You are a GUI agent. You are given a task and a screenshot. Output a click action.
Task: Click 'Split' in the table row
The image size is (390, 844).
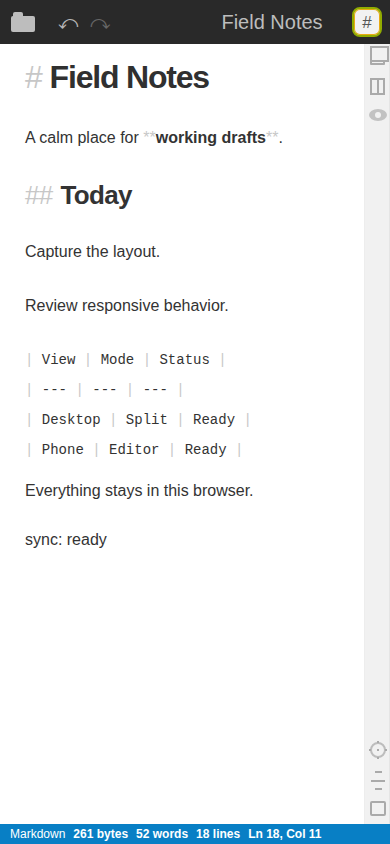point(147,420)
